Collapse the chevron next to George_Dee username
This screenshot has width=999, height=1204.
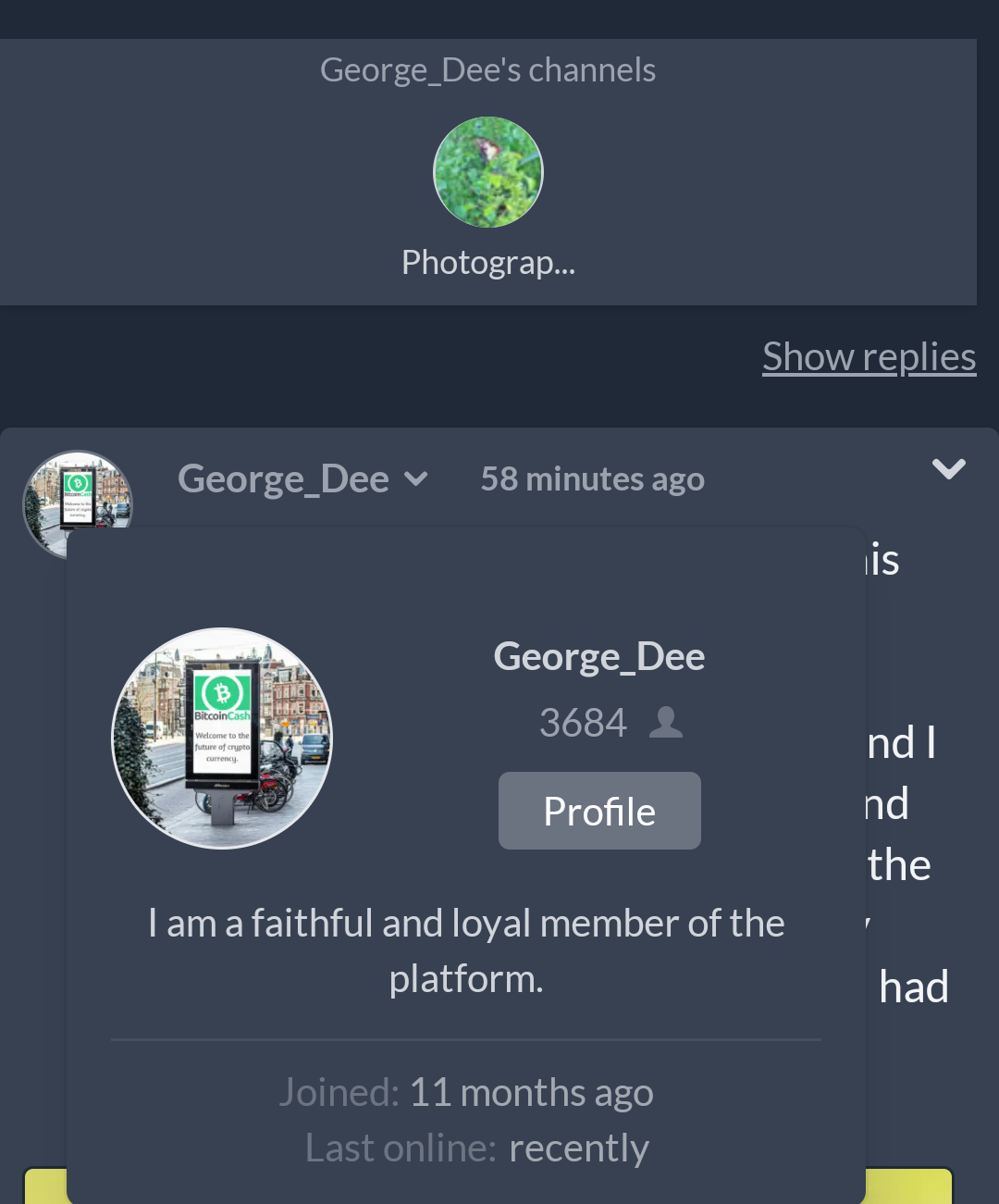tap(416, 479)
